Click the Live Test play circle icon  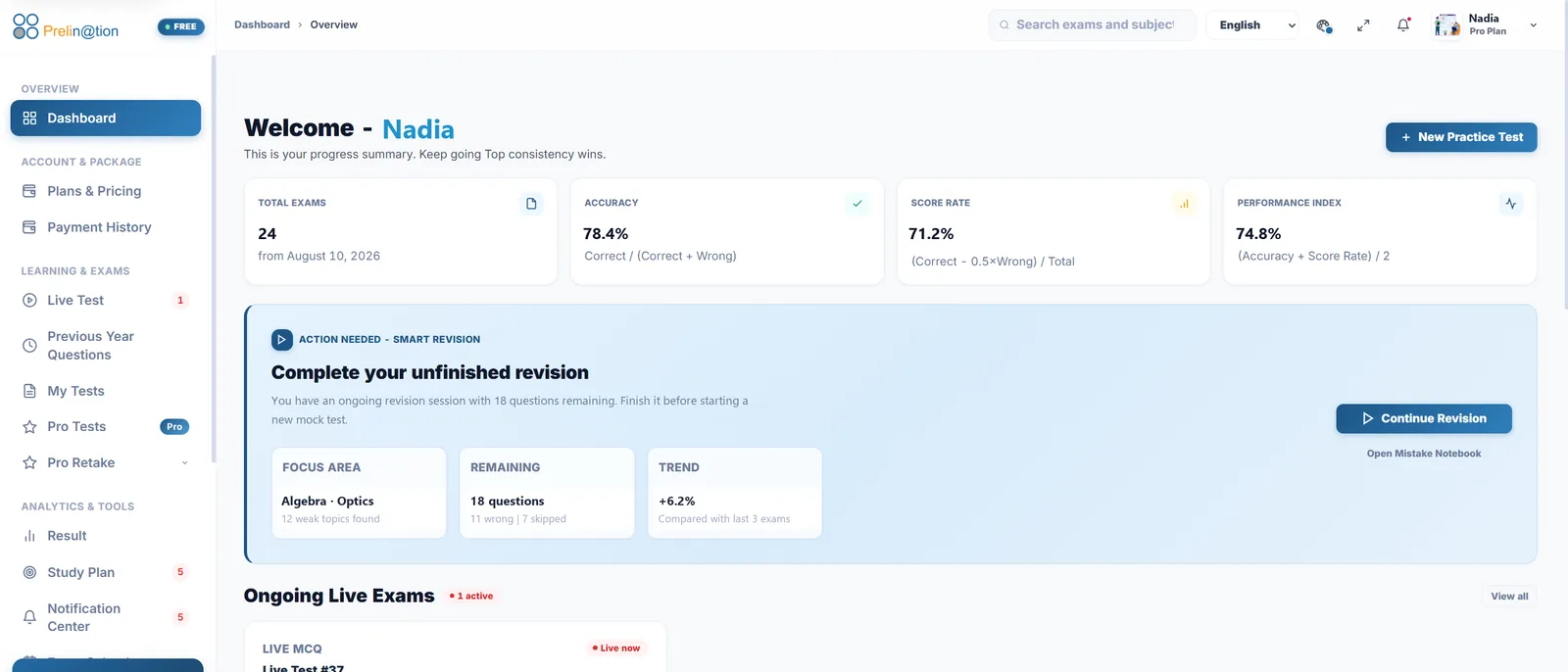point(29,301)
